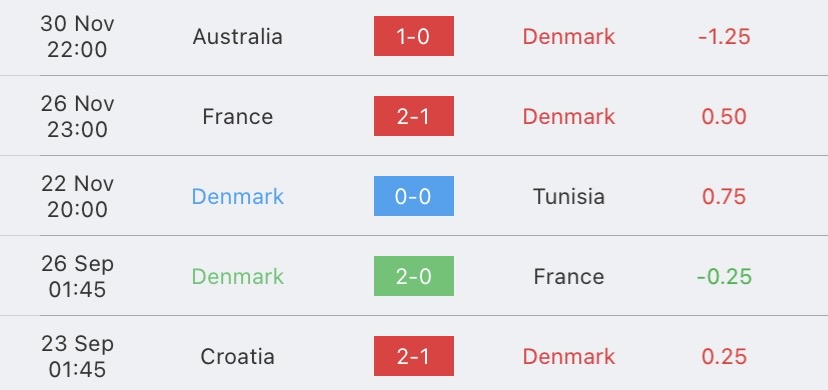Open the Australia vs Denmark 1-0 score
Image resolution: width=828 pixels, height=390 pixels.
(413, 36)
